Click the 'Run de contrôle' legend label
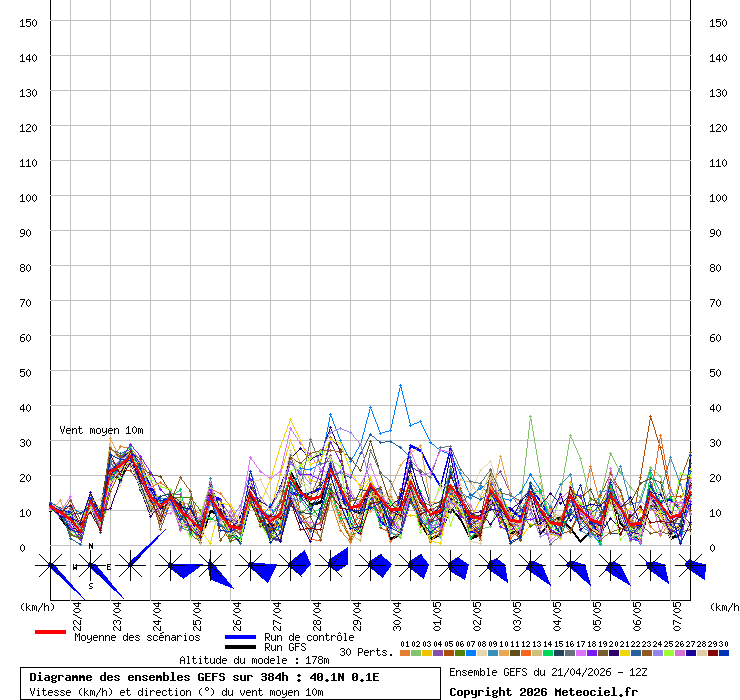Viewport: 740px width, 700px height. [x=309, y=637]
